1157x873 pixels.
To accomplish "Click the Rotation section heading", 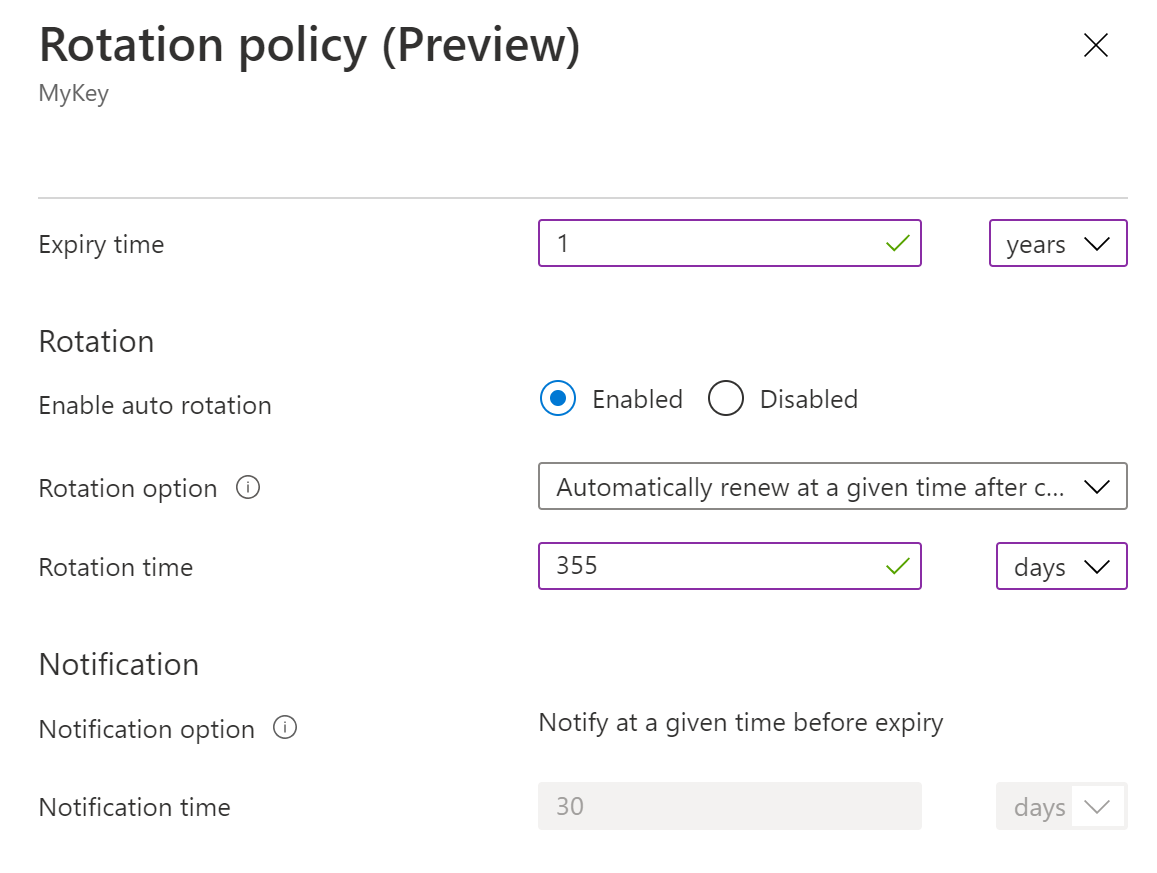I will (x=96, y=342).
